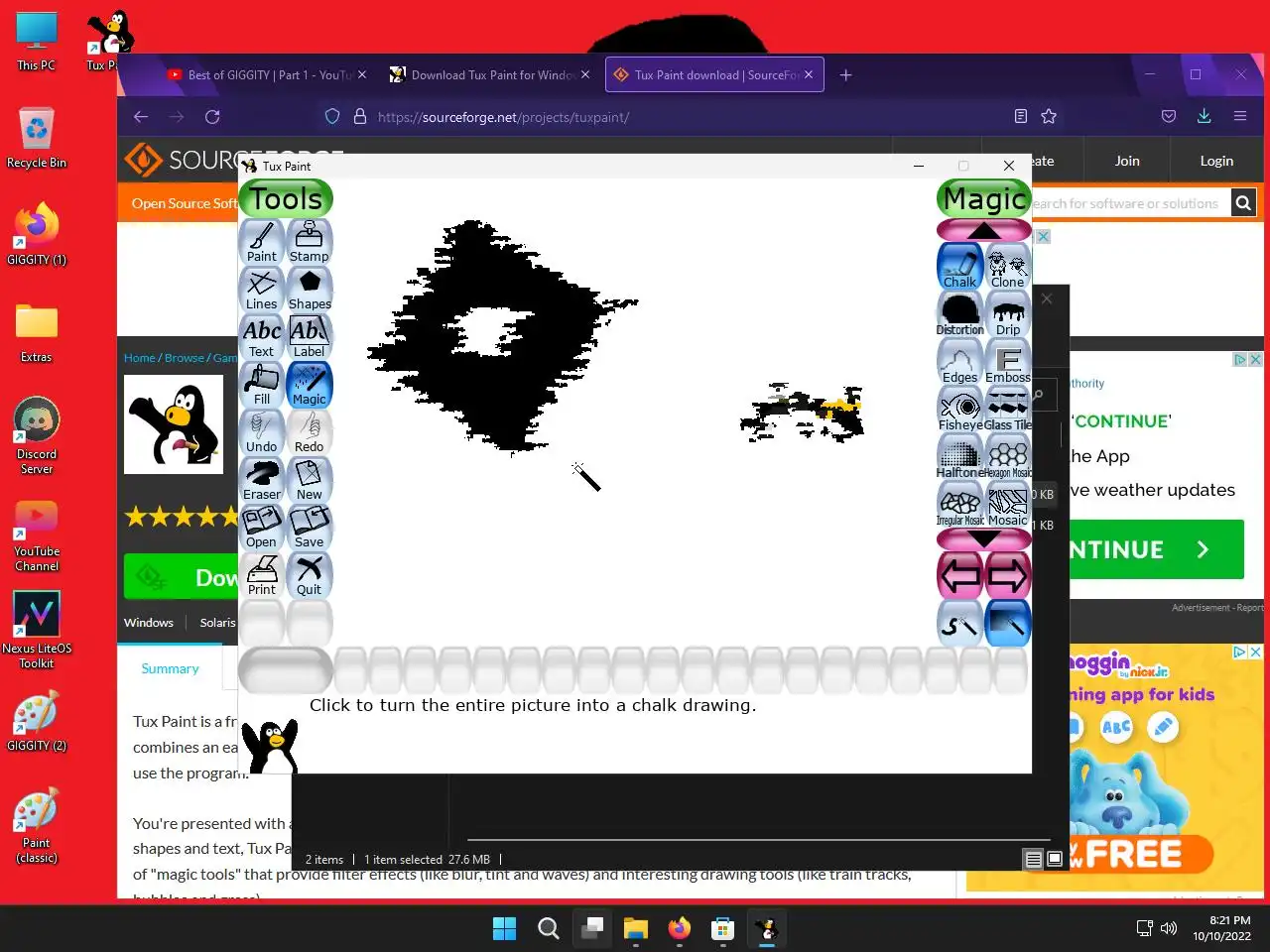Image resolution: width=1270 pixels, height=952 pixels.
Task: Pick the Irregular Mosaic effect
Action: pos(960,505)
